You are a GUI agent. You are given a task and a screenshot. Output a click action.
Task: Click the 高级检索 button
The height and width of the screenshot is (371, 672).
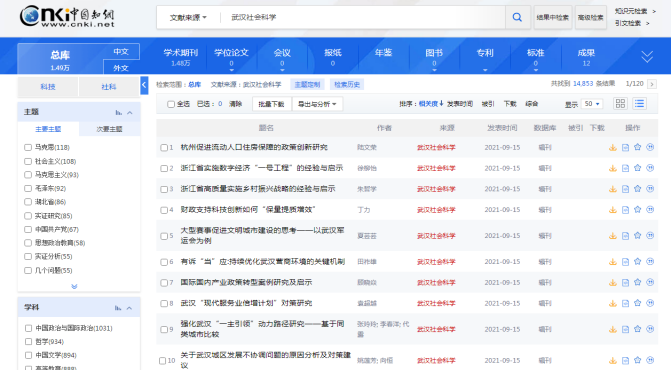(591, 18)
